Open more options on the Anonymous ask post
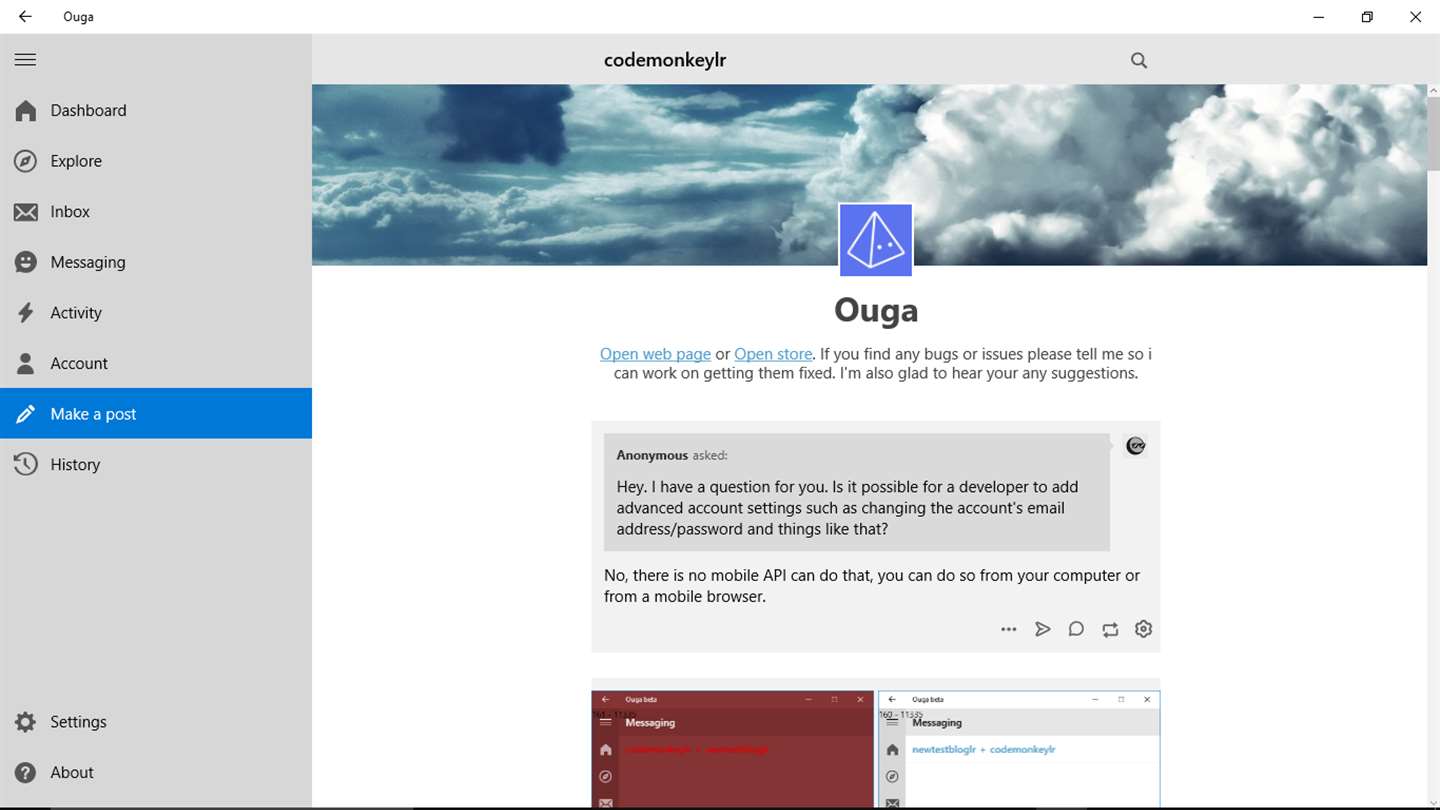This screenshot has height=810, width=1440. (1008, 629)
